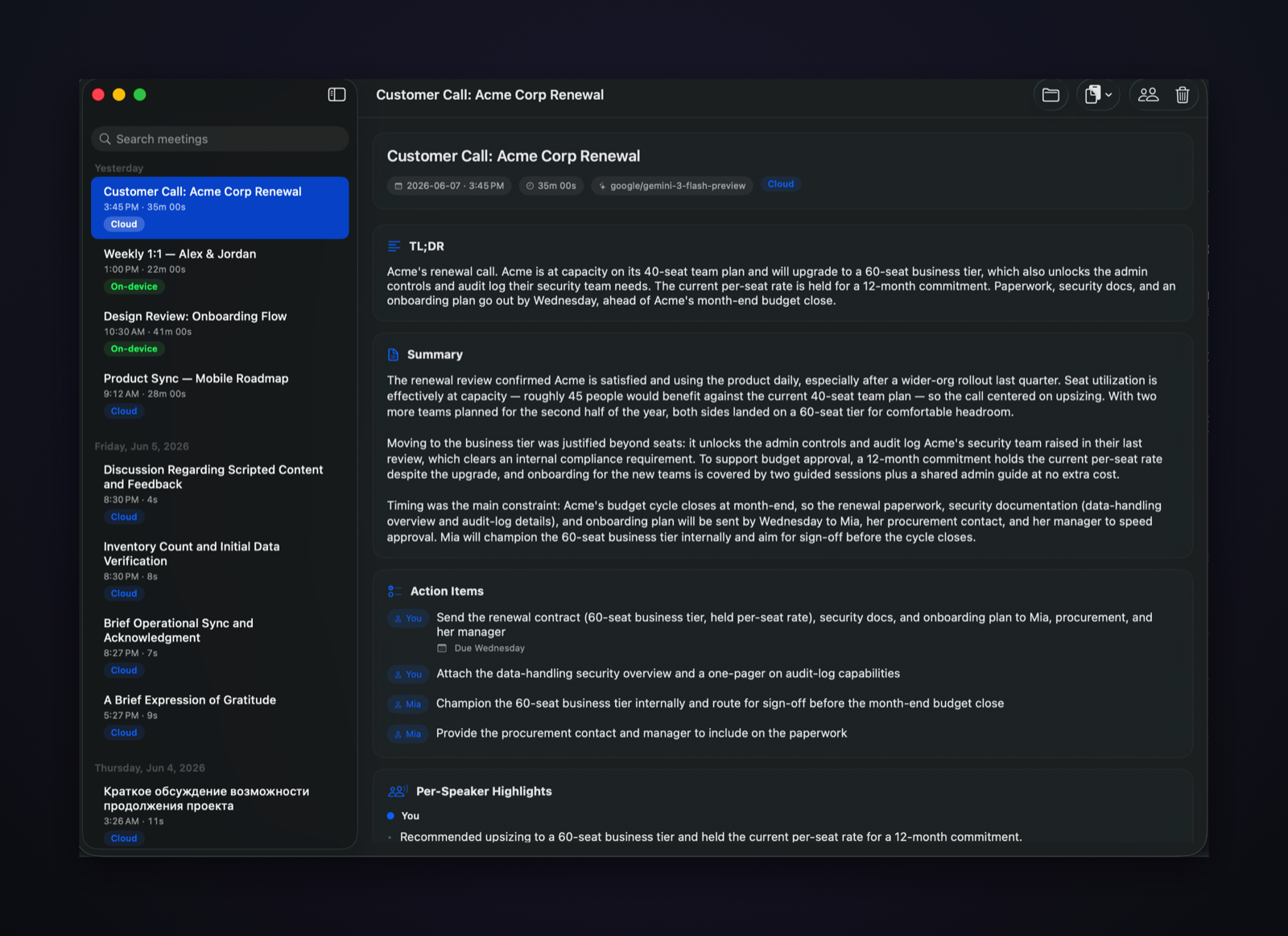Open Weekly 1:1 — Alex & Jordan meeting
The image size is (1288, 936).
click(x=220, y=270)
